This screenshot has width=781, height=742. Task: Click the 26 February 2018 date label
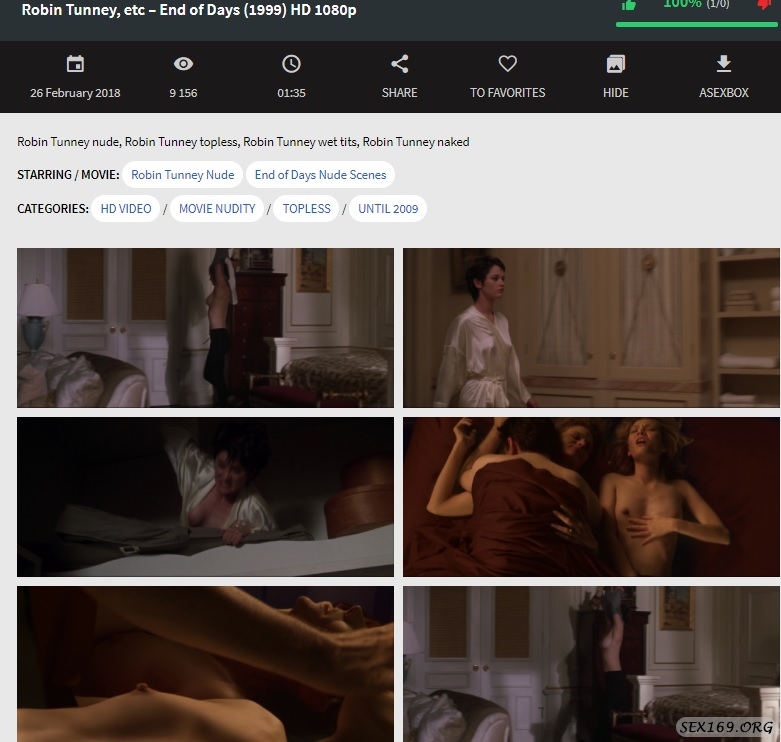click(75, 93)
